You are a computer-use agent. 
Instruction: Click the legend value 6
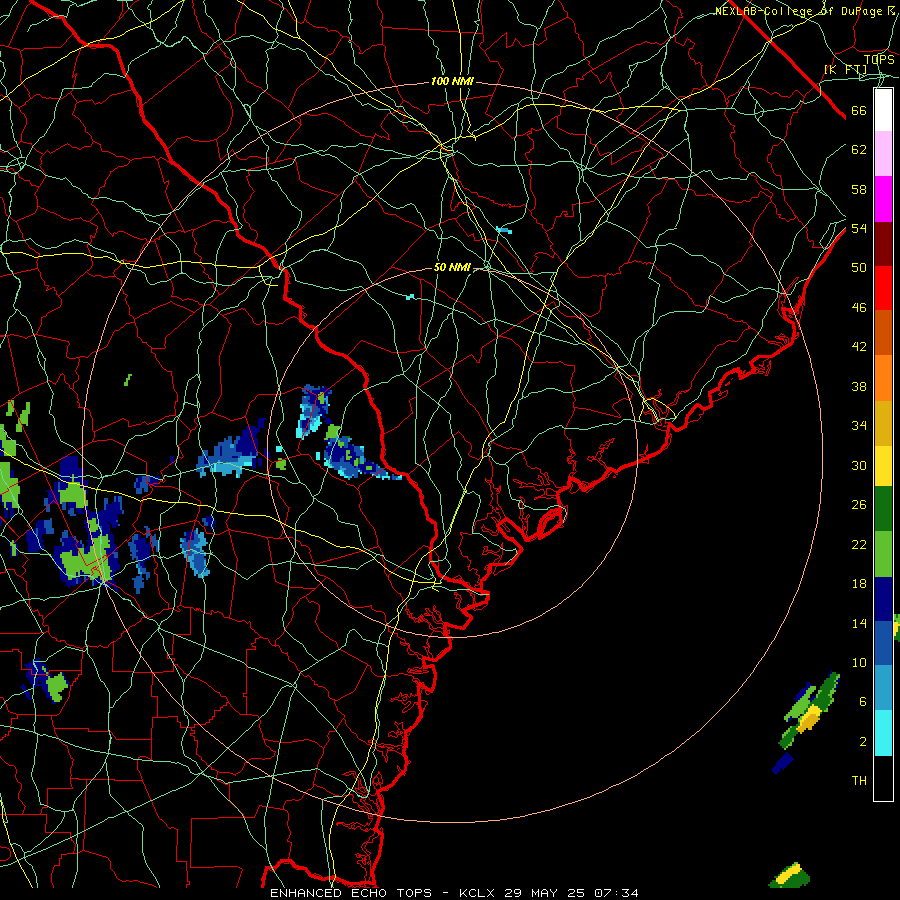(862, 701)
